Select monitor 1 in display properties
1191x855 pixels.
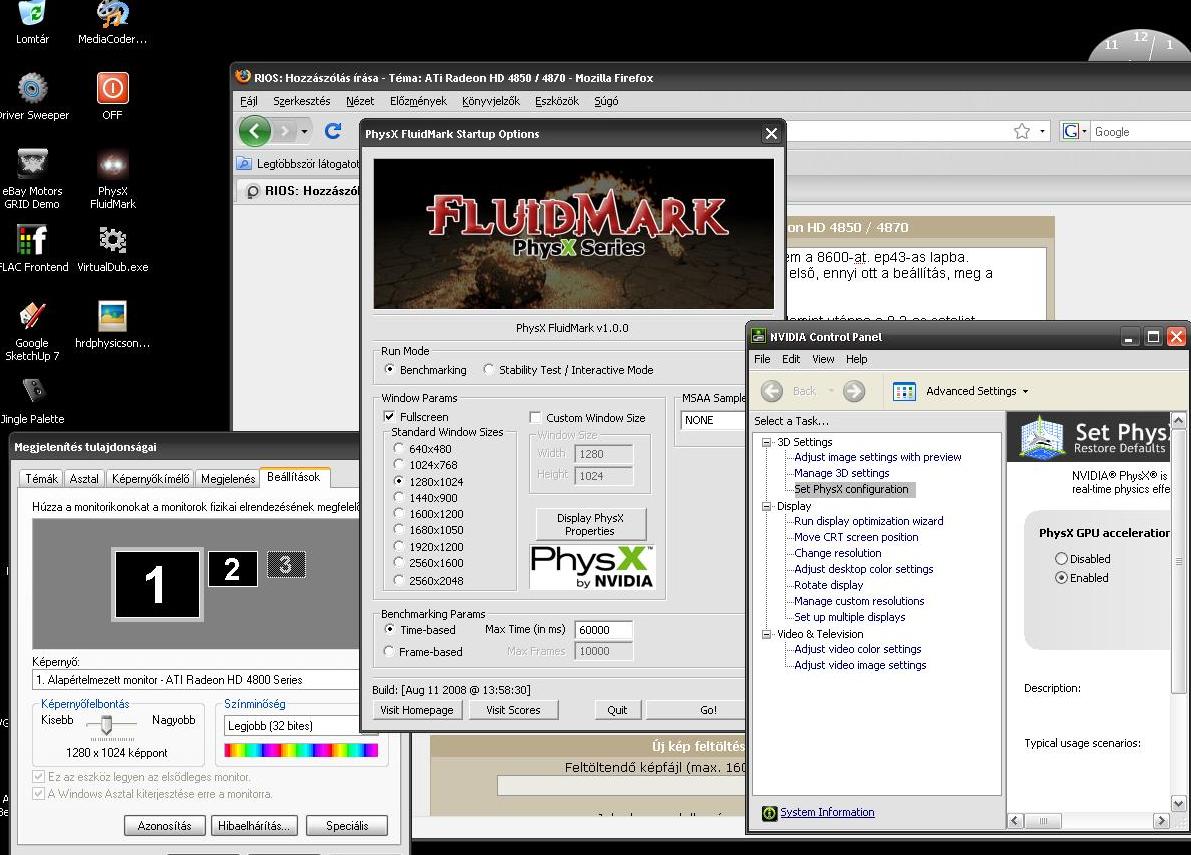[x=157, y=584]
